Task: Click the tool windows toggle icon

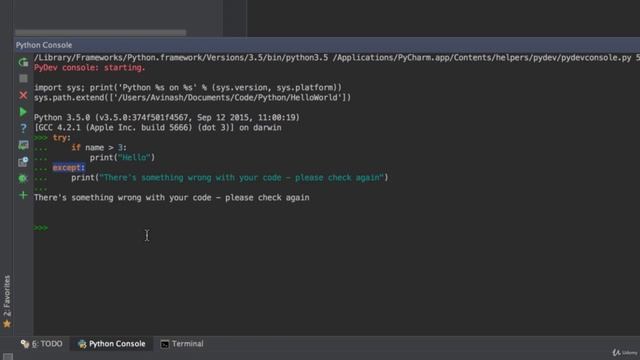Action: (8, 356)
